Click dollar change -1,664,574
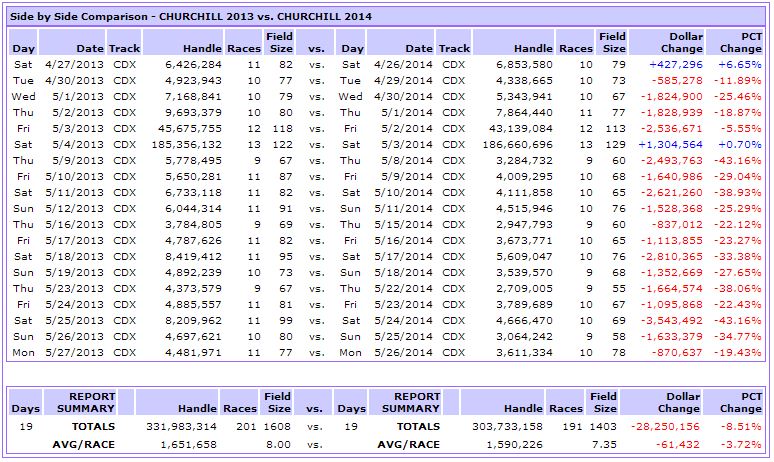Viewport: 774px width, 462px height. click(672, 289)
